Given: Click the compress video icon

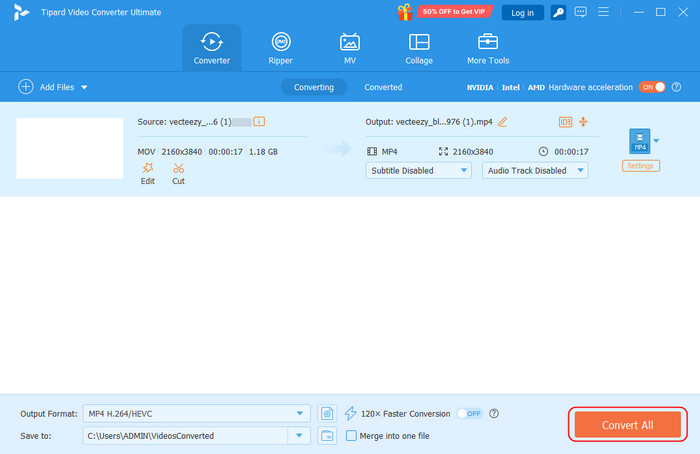Looking at the screenshot, I should coord(583,122).
